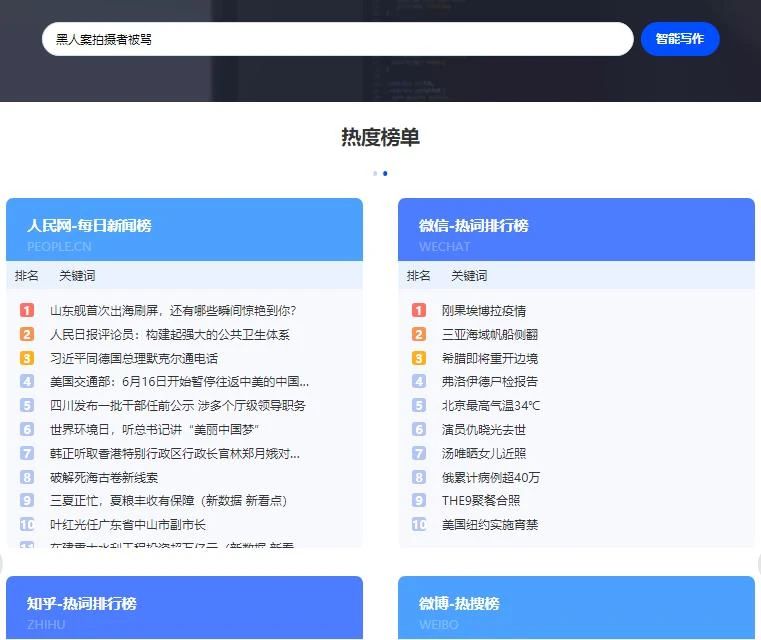Open 叶红光任广东省中山市副市长 item
Screen dimensions: 761x640
(128, 525)
